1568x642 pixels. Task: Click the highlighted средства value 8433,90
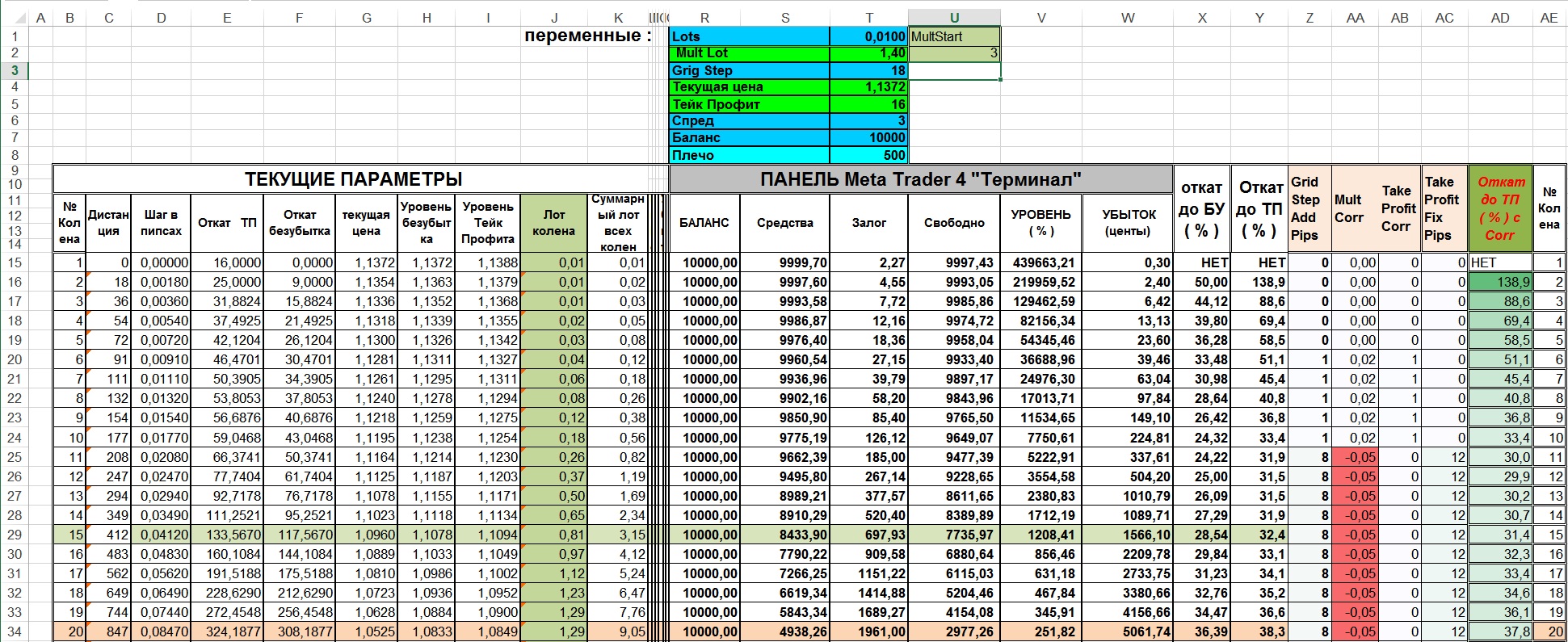(784, 535)
